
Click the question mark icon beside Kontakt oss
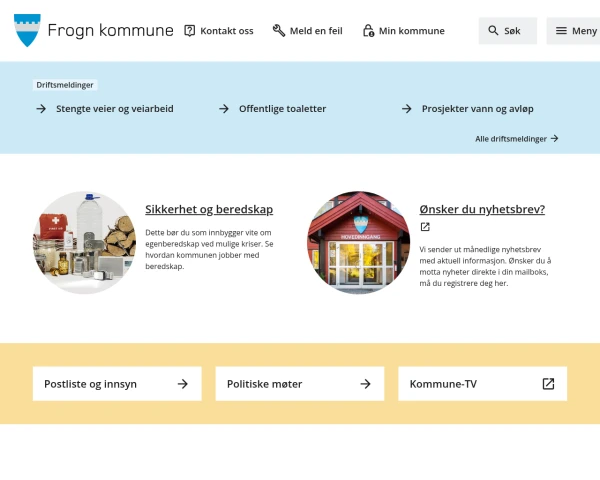tap(189, 31)
